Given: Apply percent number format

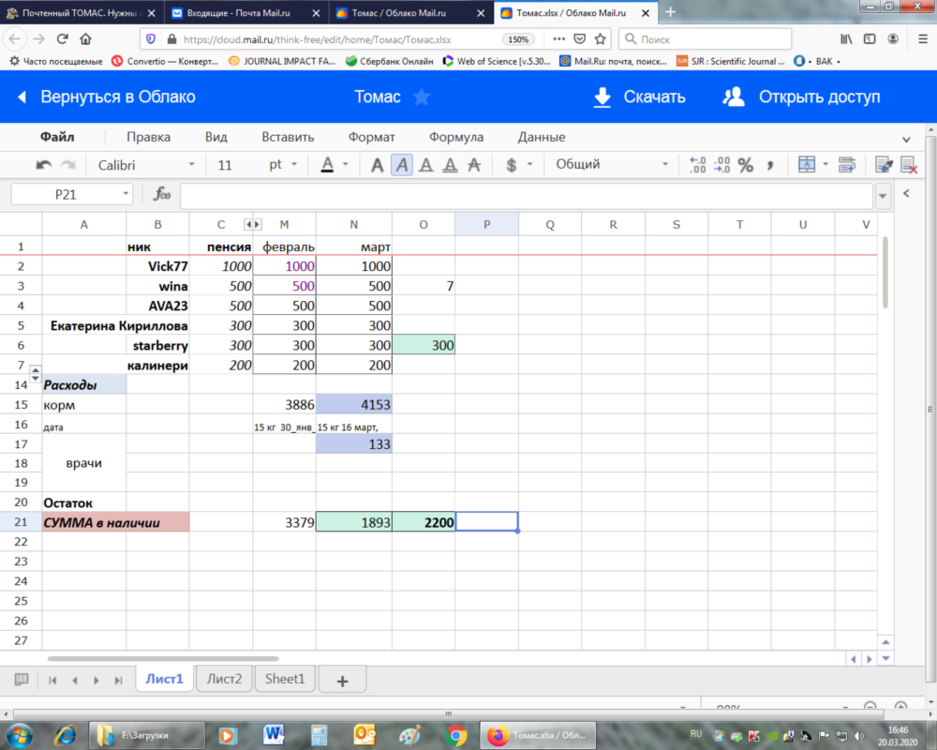Looking at the screenshot, I should click(x=745, y=165).
